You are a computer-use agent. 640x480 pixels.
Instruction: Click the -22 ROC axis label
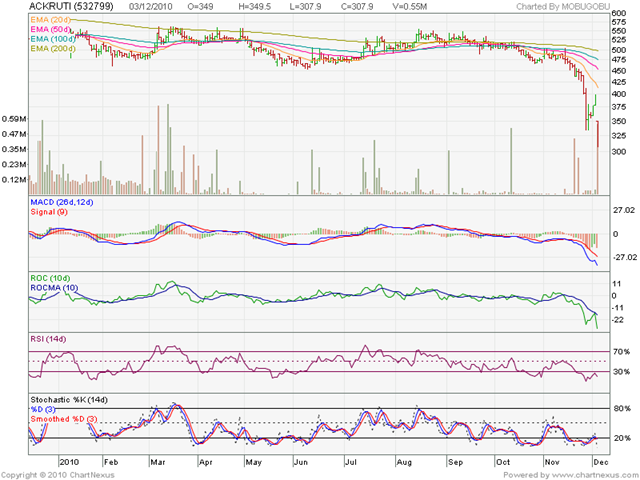click(618, 320)
